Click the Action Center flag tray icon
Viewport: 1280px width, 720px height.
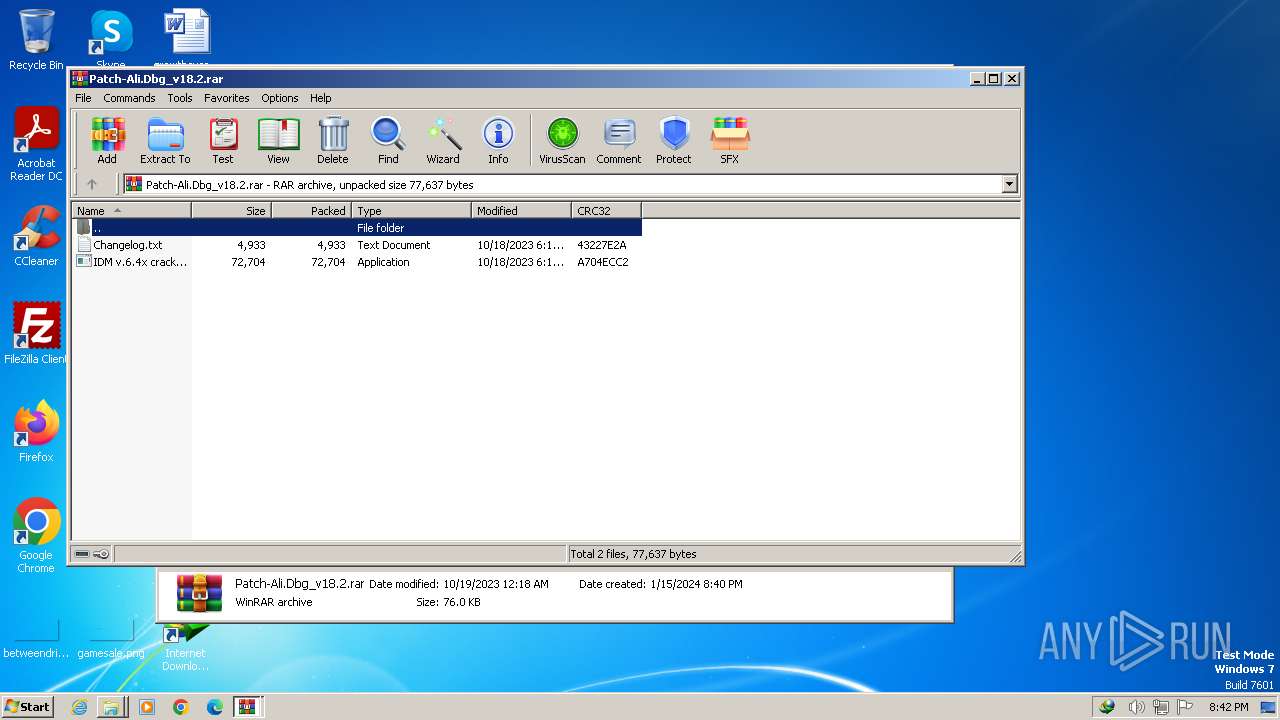[1185, 707]
